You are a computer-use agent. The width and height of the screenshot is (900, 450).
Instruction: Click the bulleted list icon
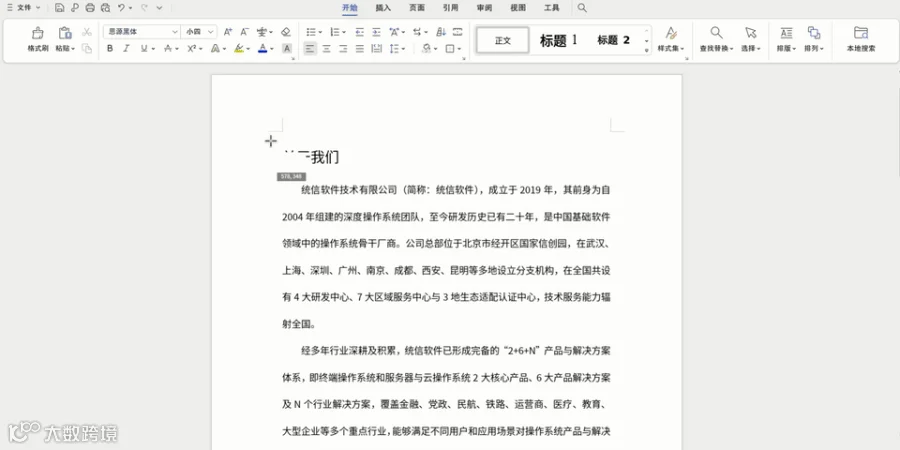(x=311, y=32)
